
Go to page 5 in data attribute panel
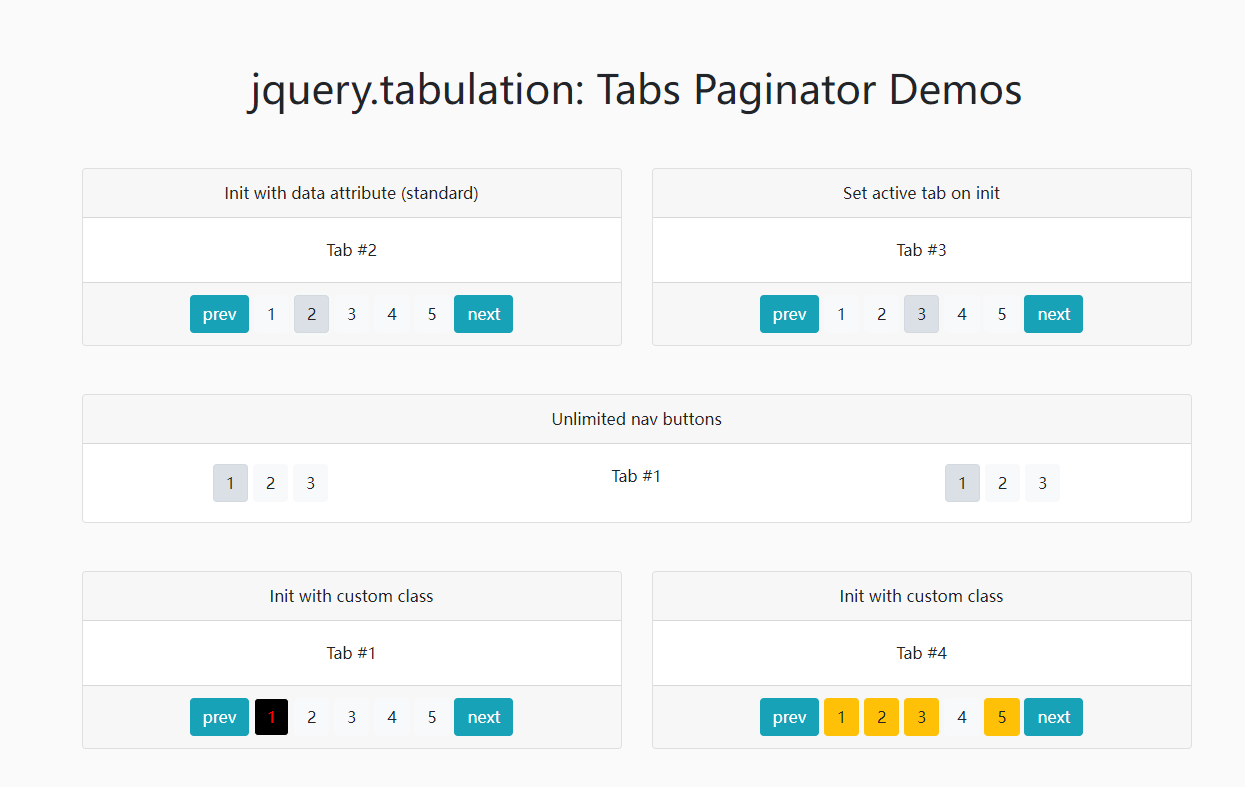click(x=431, y=314)
